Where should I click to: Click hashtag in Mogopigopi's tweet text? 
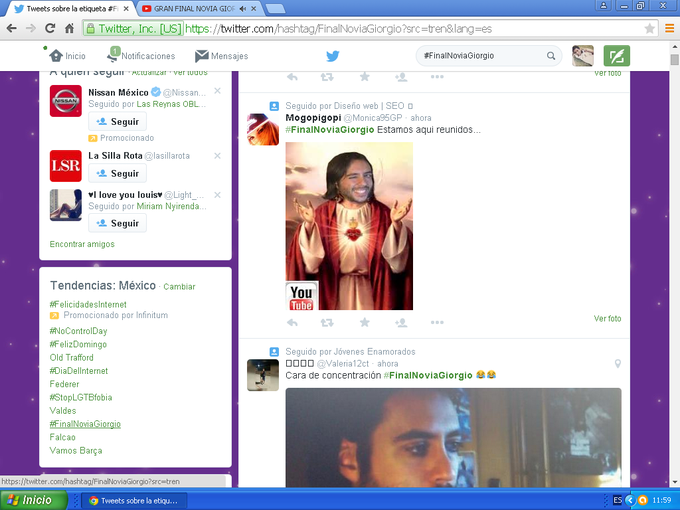pos(330,130)
